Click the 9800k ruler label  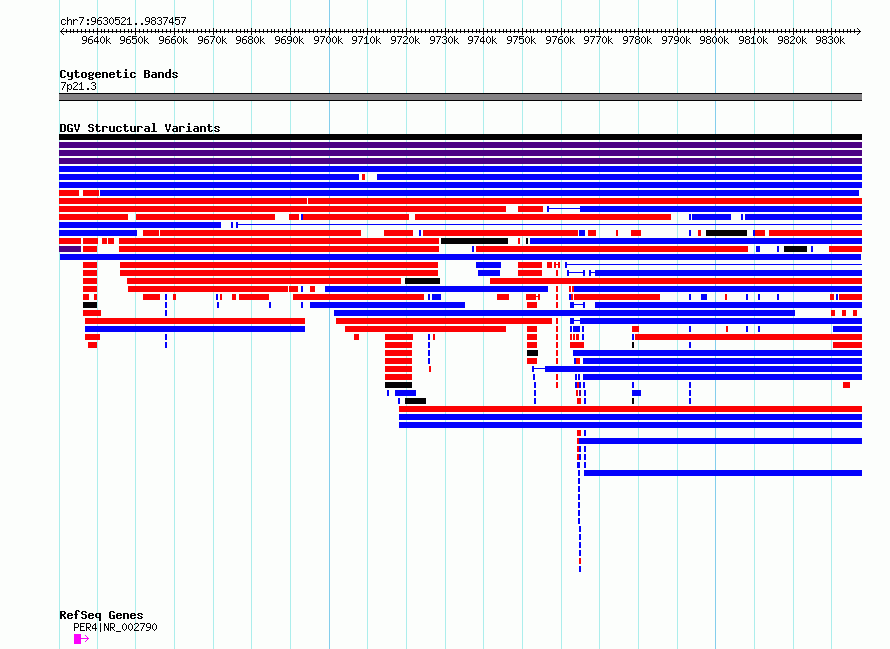tap(714, 40)
